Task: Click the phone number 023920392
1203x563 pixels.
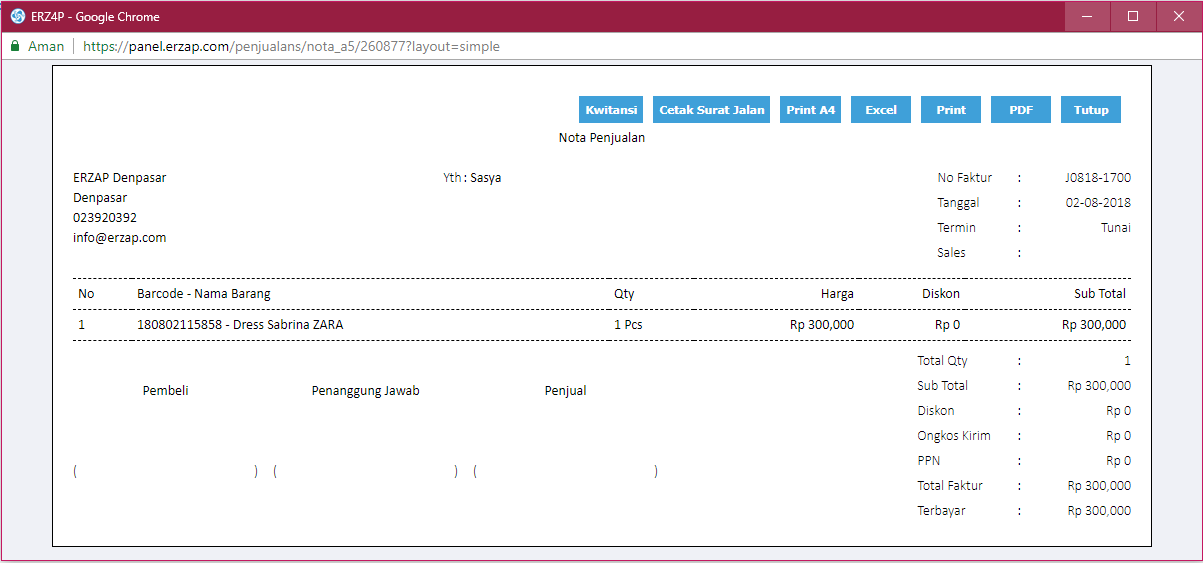Action: 105,218
